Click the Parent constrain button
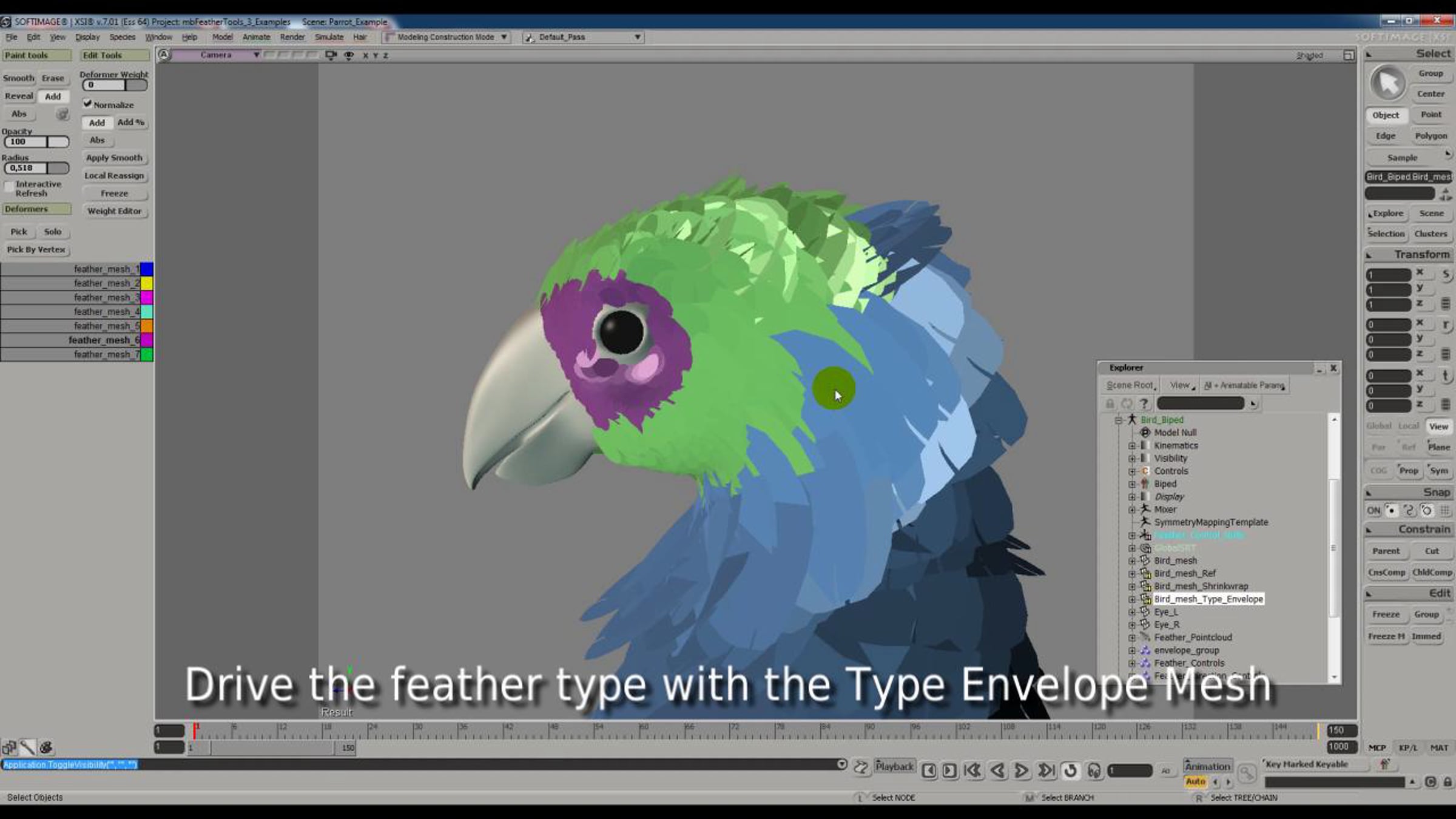The width and height of the screenshot is (1456, 819). coord(1386,551)
